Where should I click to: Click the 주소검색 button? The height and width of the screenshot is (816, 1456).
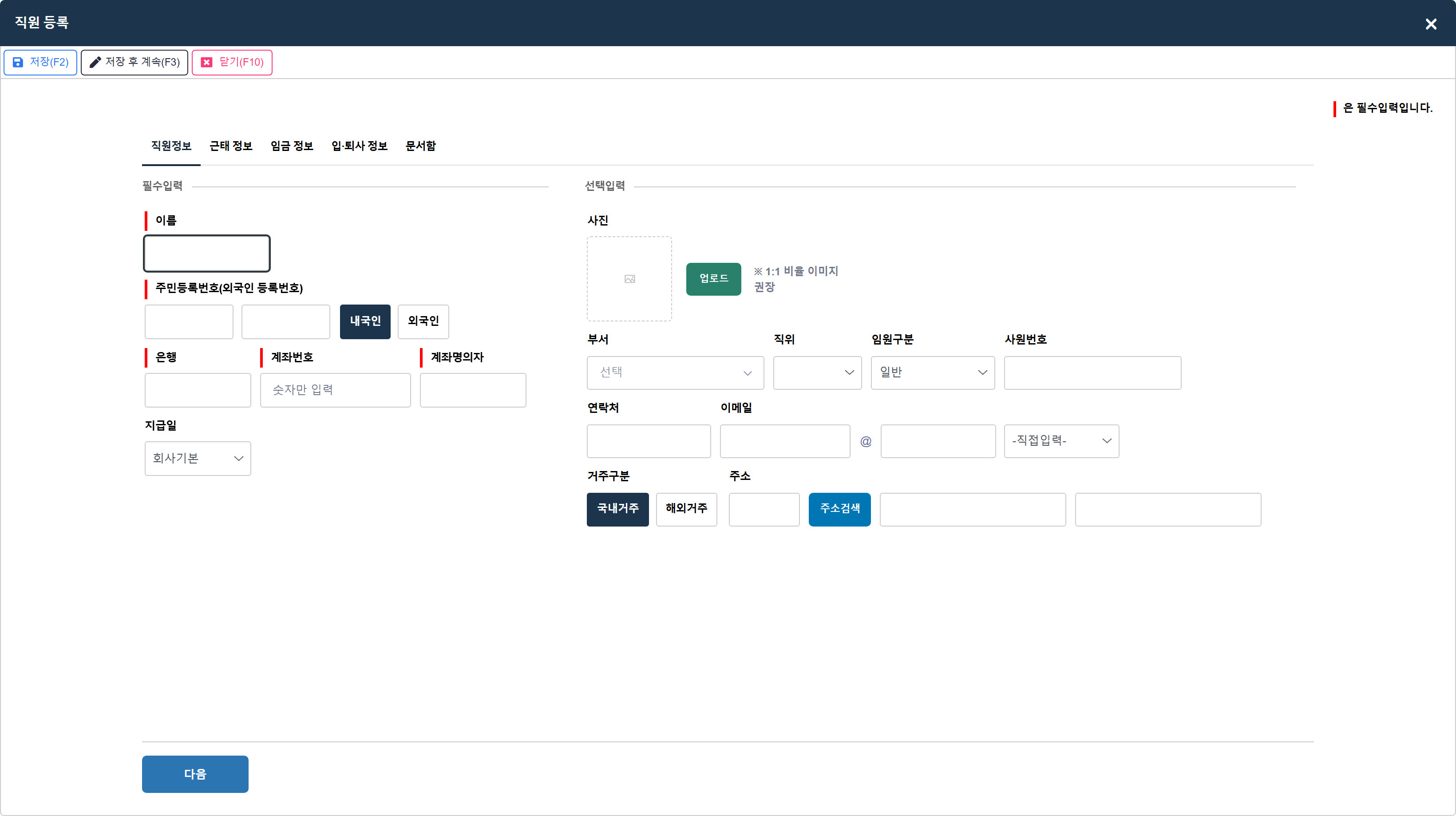point(839,509)
